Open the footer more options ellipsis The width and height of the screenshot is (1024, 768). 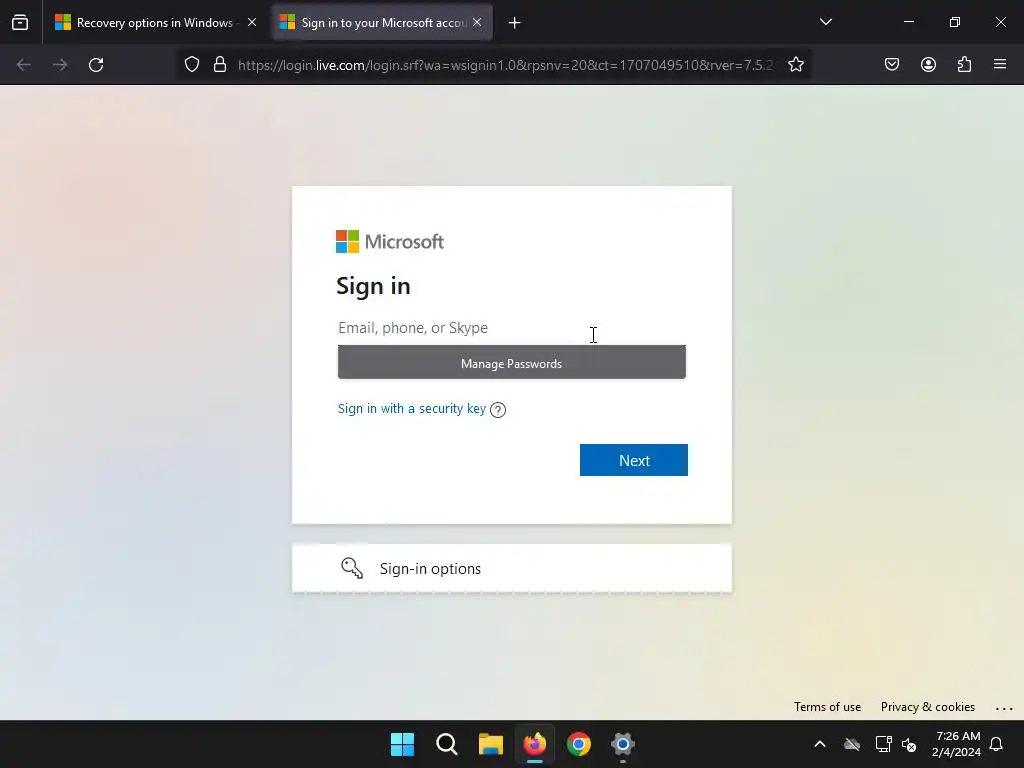[x=1004, y=707]
